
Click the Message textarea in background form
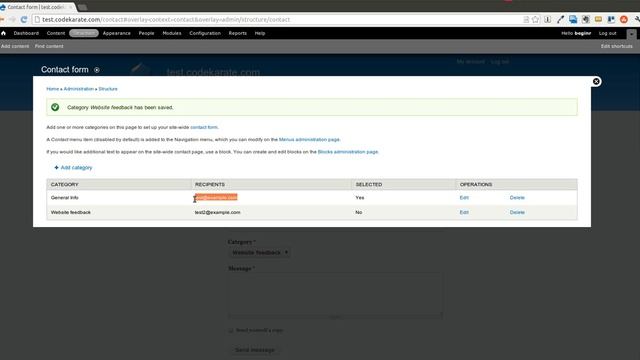click(x=335, y=296)
